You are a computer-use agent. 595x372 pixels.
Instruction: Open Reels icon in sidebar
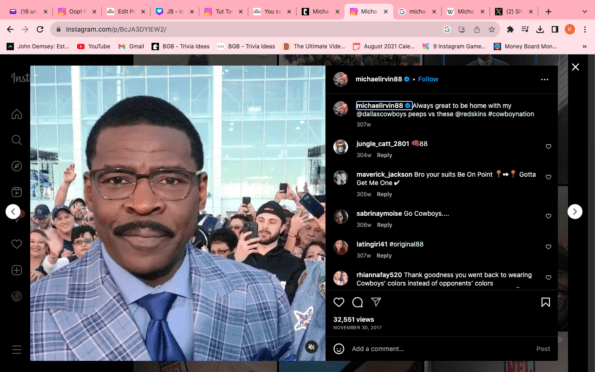click(17, 192)
